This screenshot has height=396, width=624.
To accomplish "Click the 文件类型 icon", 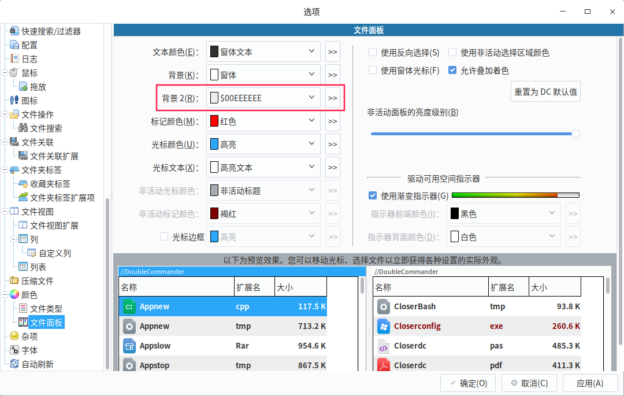I will click(x=23, y=308).
